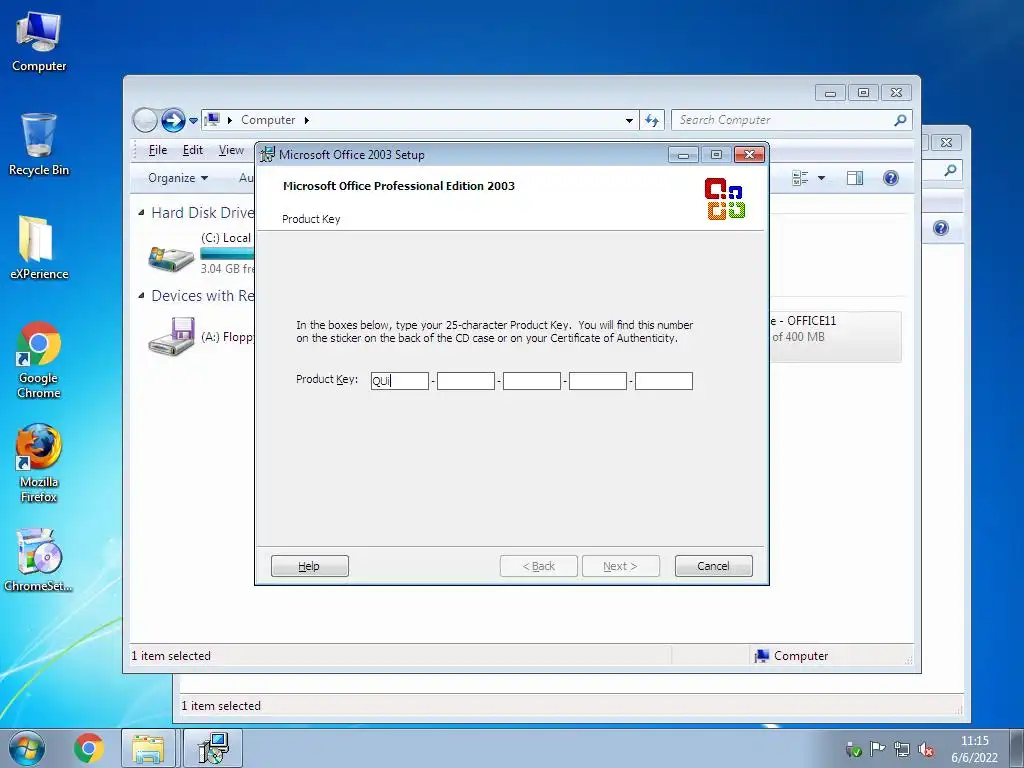Expand the address bar history dropdown

629,120
